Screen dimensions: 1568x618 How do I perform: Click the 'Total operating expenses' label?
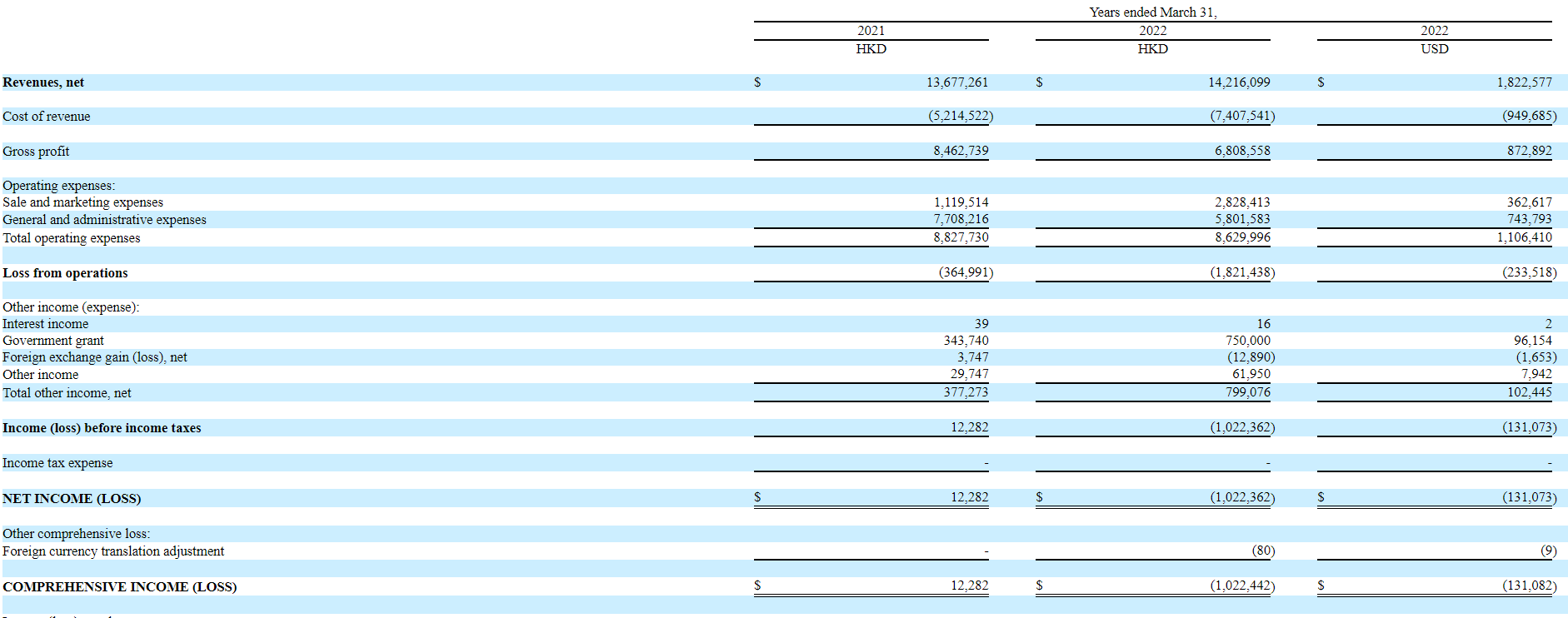(x=72, y=238)
